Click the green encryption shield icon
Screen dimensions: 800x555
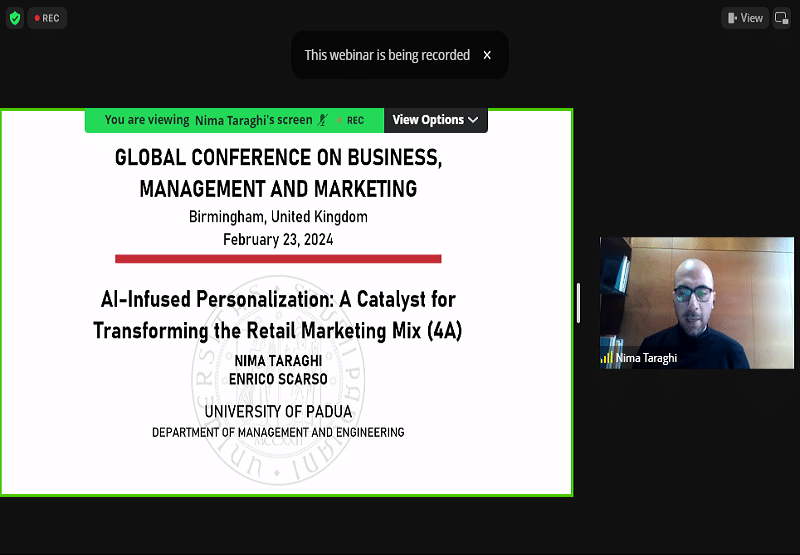click(x=15, y=18)
